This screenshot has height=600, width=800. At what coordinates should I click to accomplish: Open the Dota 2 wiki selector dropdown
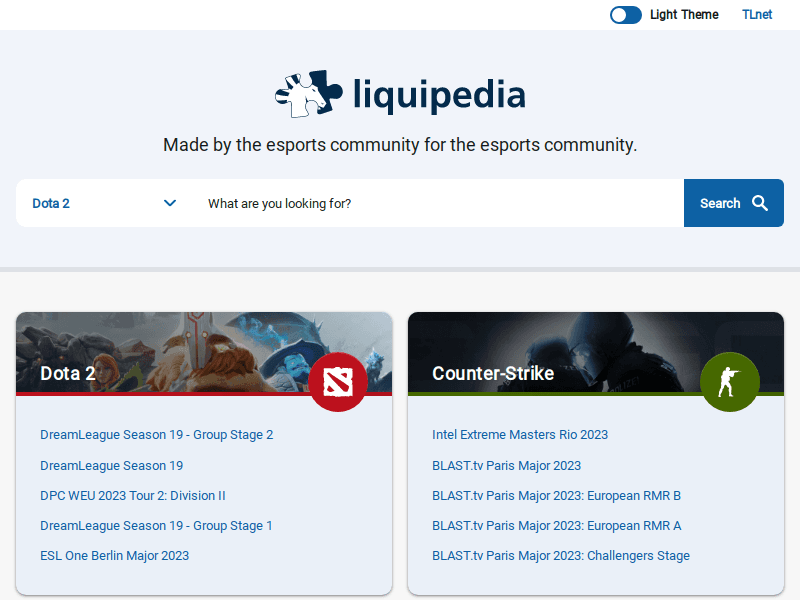coord(105,203)
